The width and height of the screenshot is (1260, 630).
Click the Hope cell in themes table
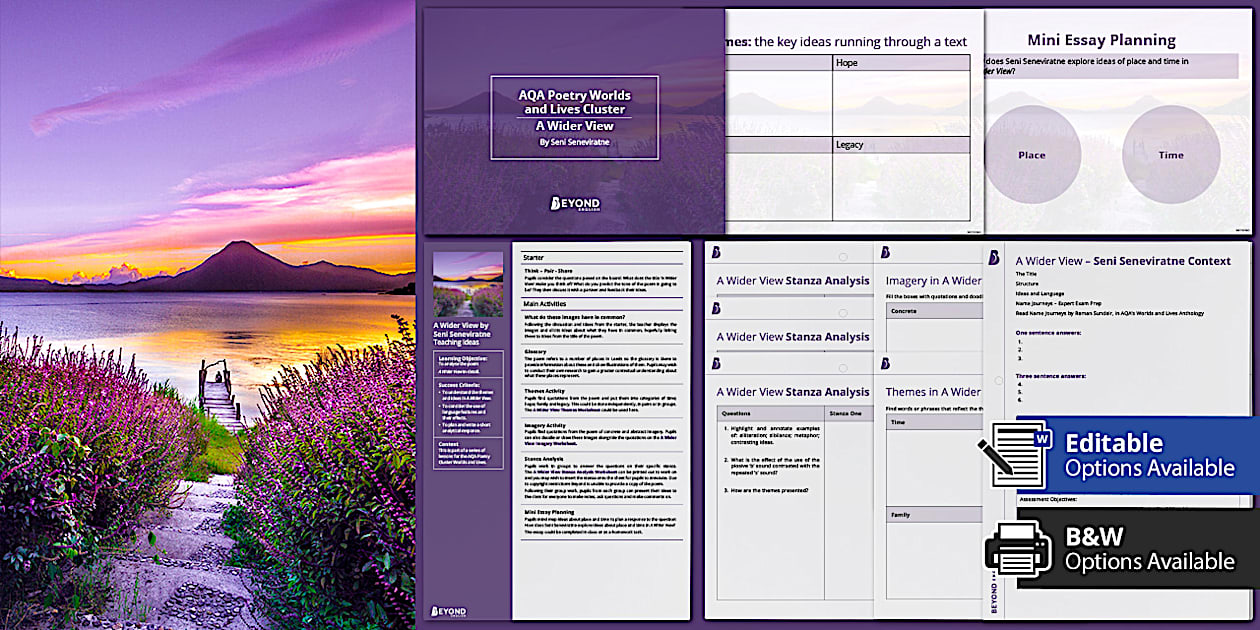tap(900, 63)
